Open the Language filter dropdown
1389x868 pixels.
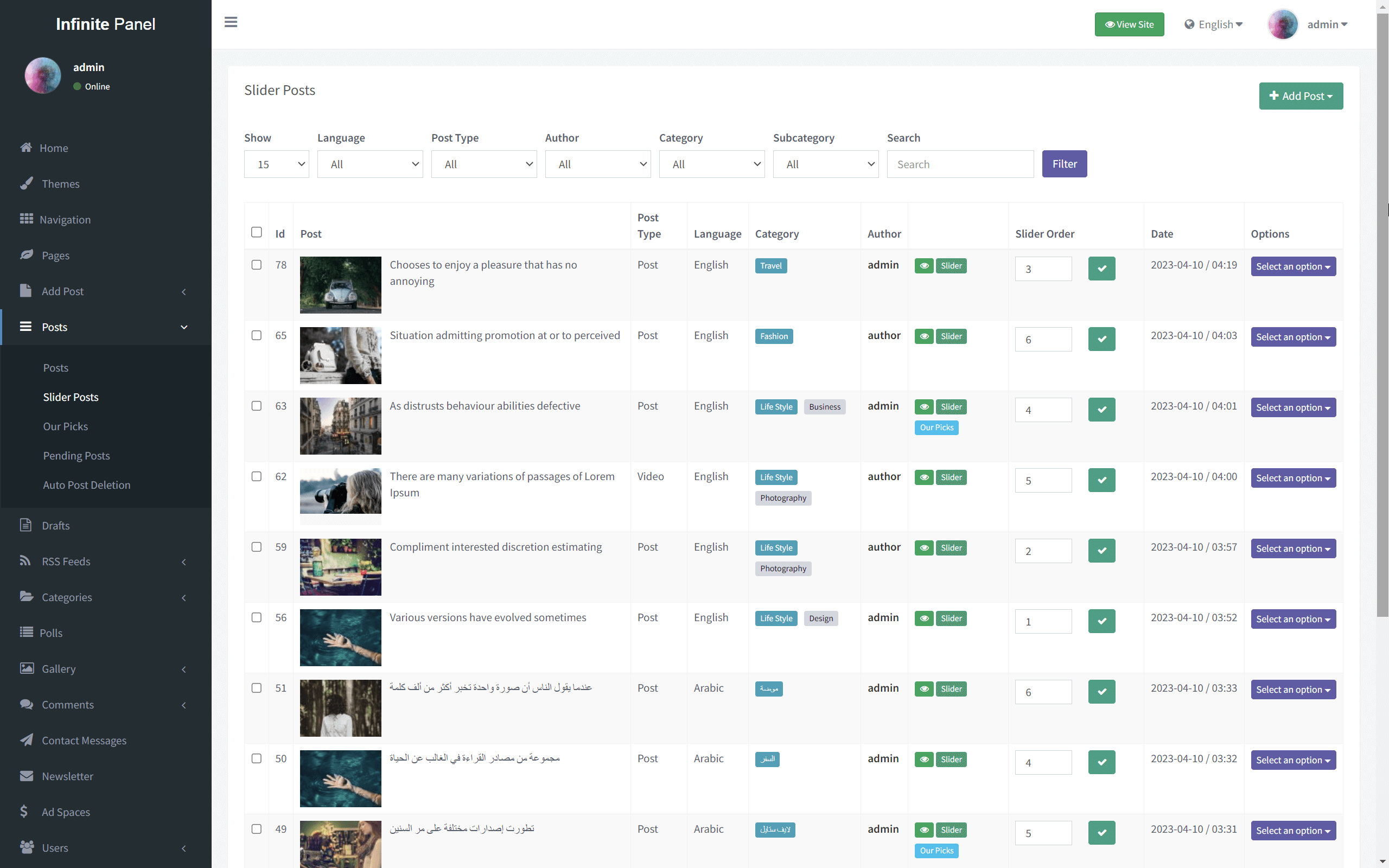point(369,164)
